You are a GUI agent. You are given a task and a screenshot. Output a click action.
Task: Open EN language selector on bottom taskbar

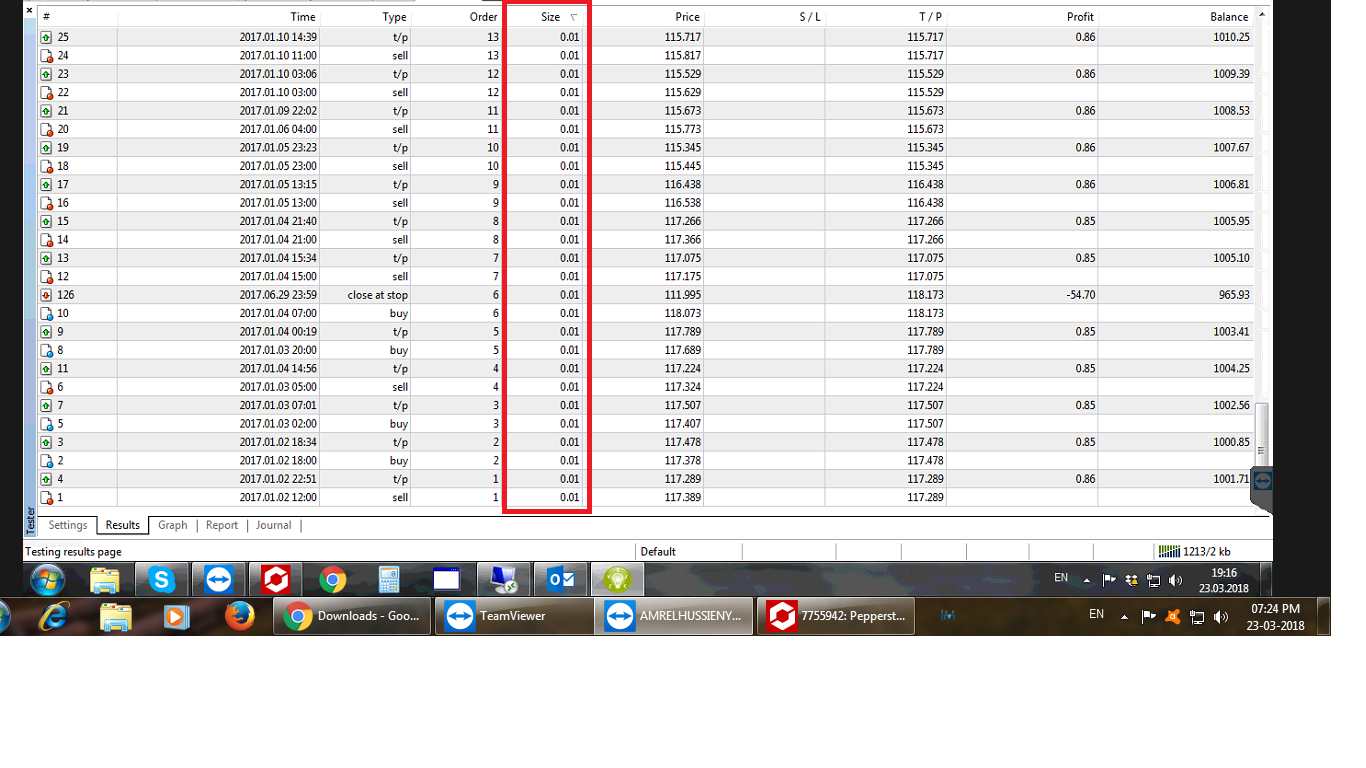[1096, 615]
